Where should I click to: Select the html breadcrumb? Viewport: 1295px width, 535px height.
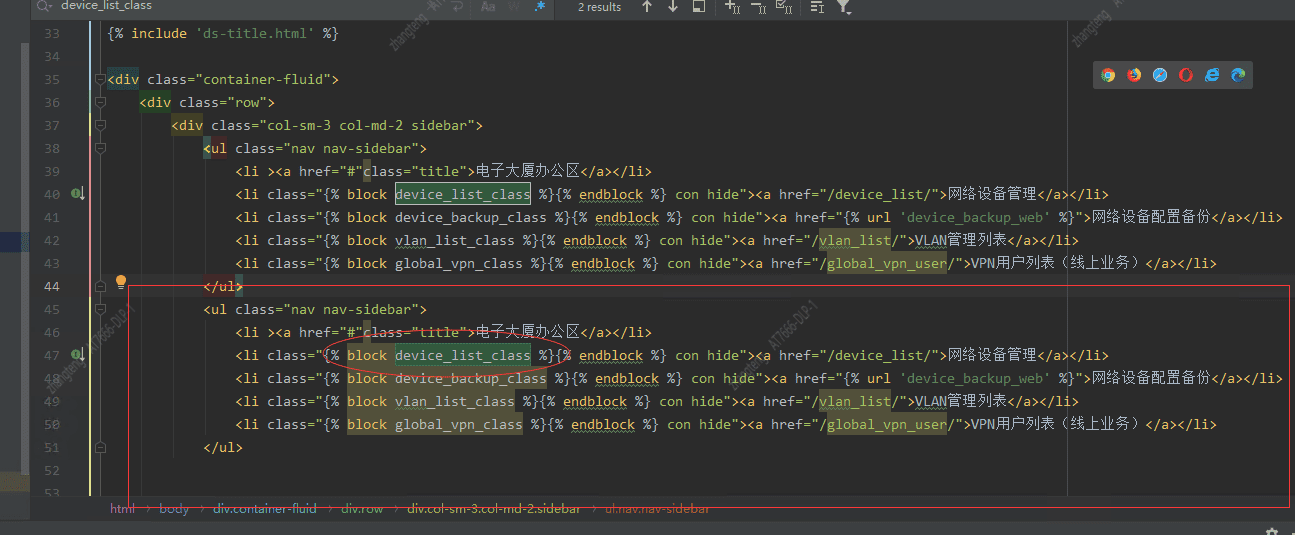point(122,509)
